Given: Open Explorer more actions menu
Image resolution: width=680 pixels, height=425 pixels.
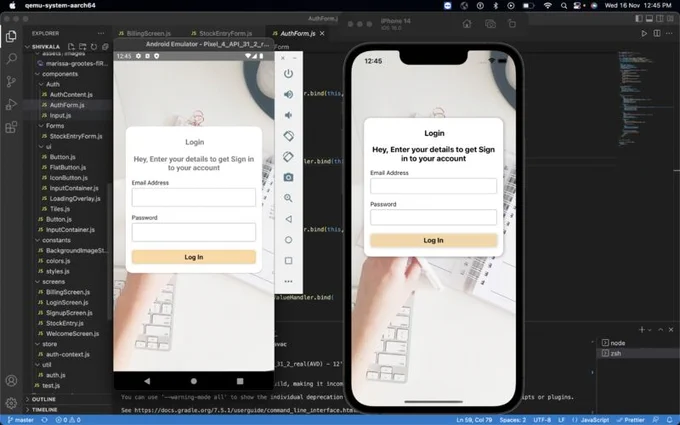Looking at the screenshot, I should tap(101, 33).
